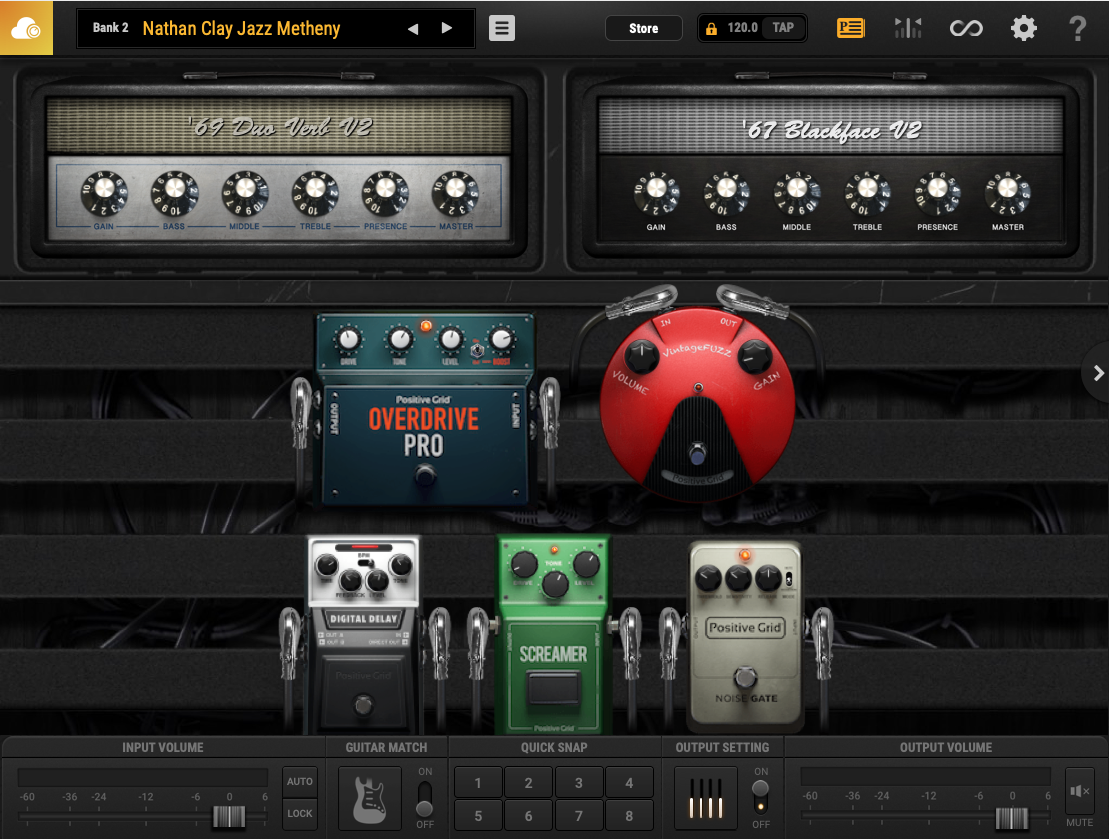Click the input volume slider handle
1109x839 pixels.
point(228,816)
